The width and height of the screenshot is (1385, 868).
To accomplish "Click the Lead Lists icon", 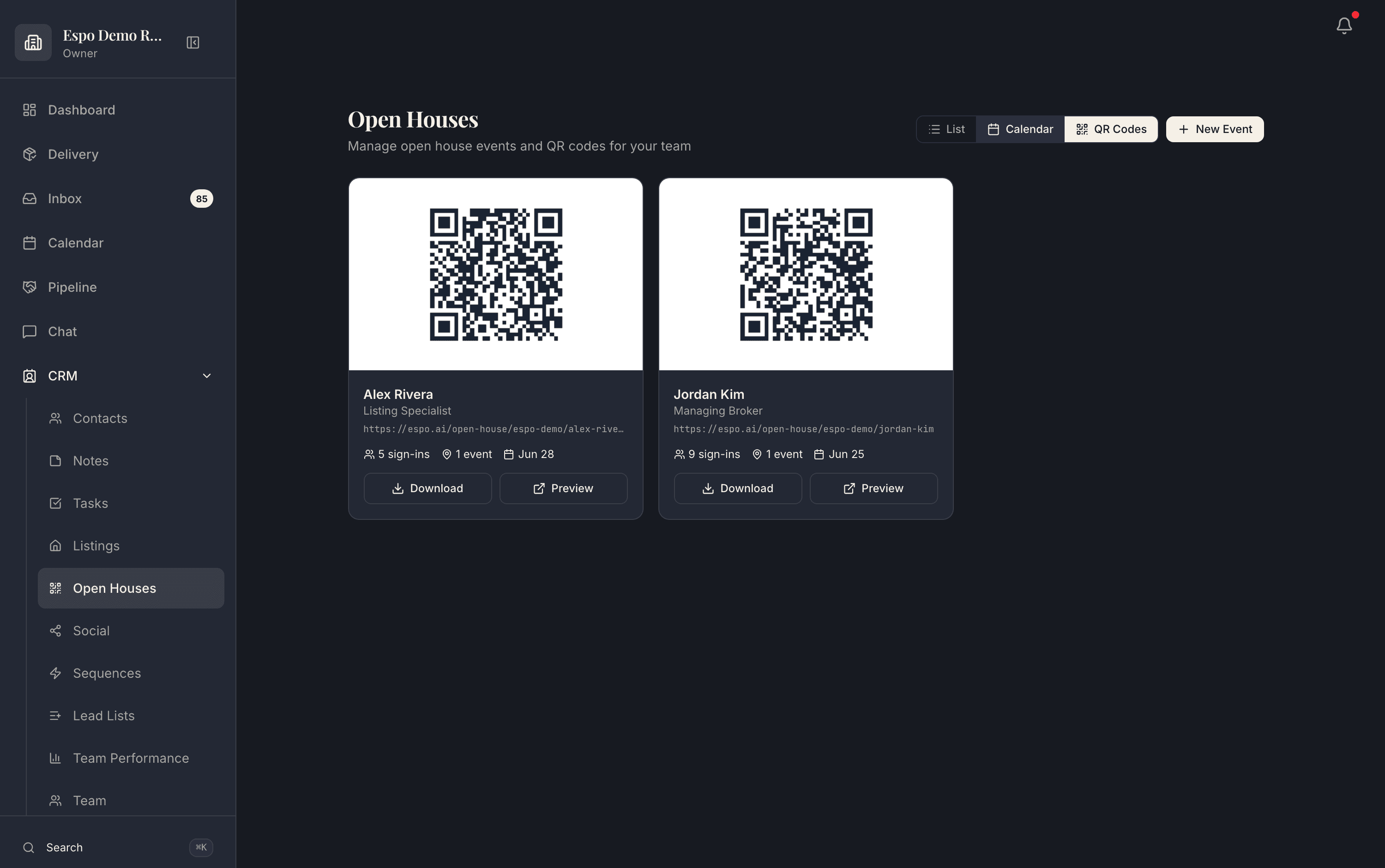I will [x=55, y=716].
